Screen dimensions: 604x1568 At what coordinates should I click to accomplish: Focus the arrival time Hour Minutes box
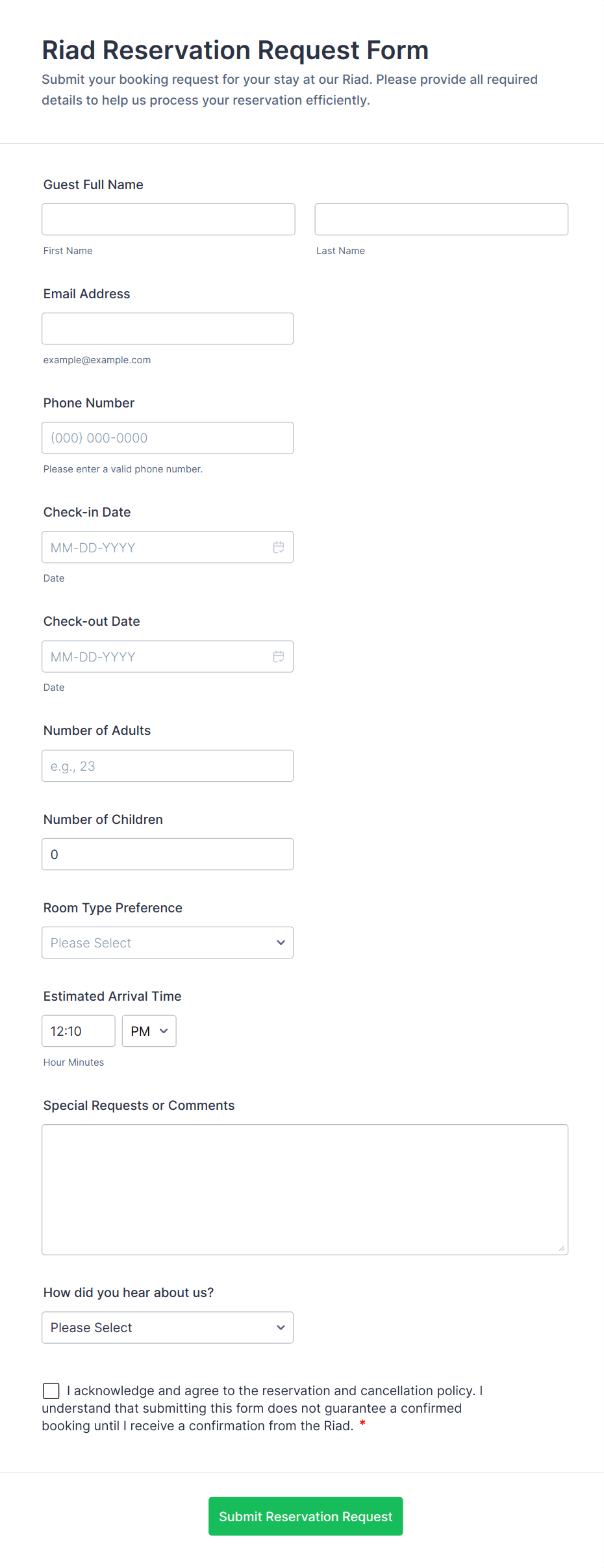coord(79,1031)
